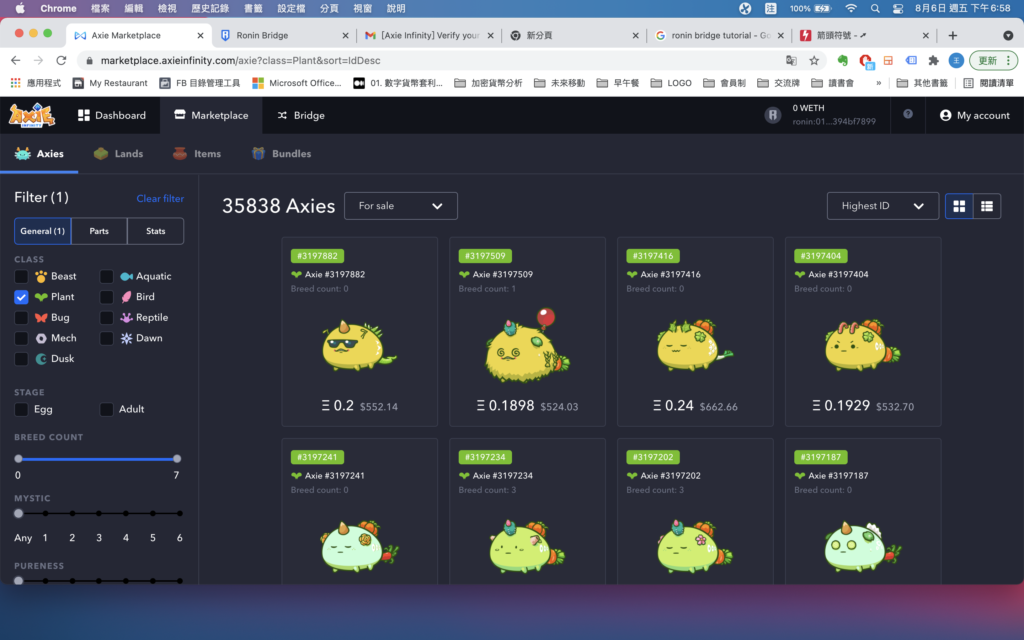Open the help question mark icon
The width and height of the screenshot is (1024, 640).
pyautogui.click(x=908, y=114)
